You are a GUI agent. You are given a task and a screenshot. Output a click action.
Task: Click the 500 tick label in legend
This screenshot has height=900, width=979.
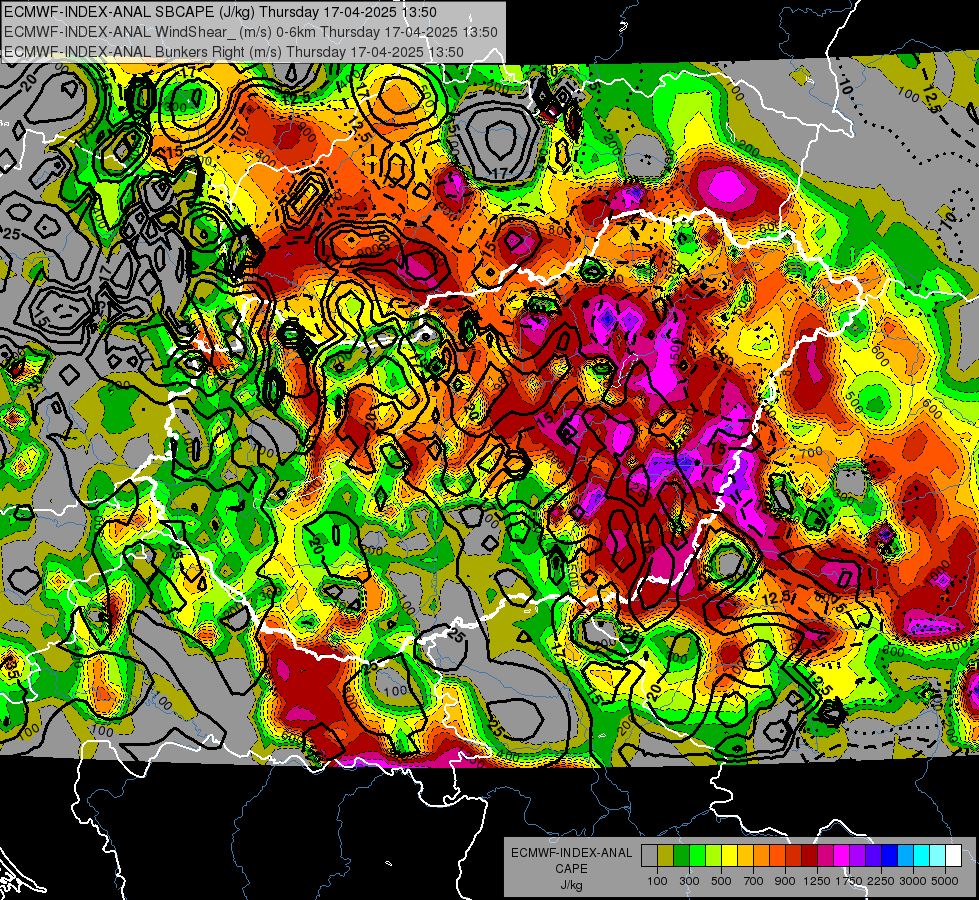pyautogui.click(x=721, y=881)
